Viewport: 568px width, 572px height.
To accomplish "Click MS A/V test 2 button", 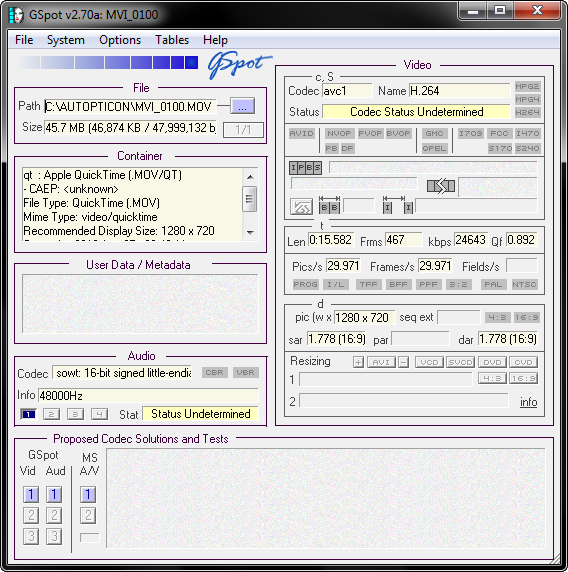I will (88, 515).
